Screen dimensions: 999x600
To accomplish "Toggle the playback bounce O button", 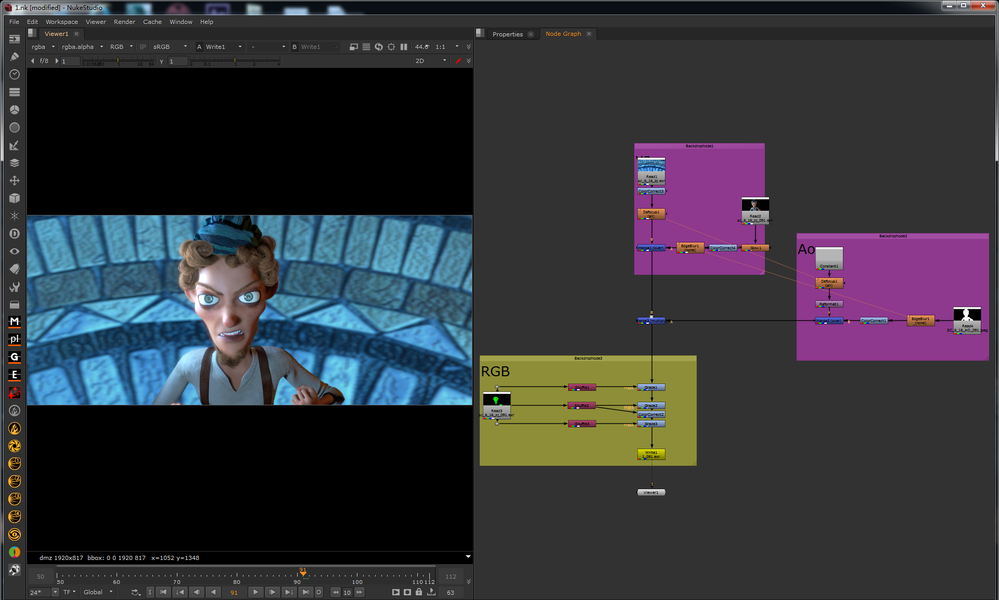I will (319, 592).
